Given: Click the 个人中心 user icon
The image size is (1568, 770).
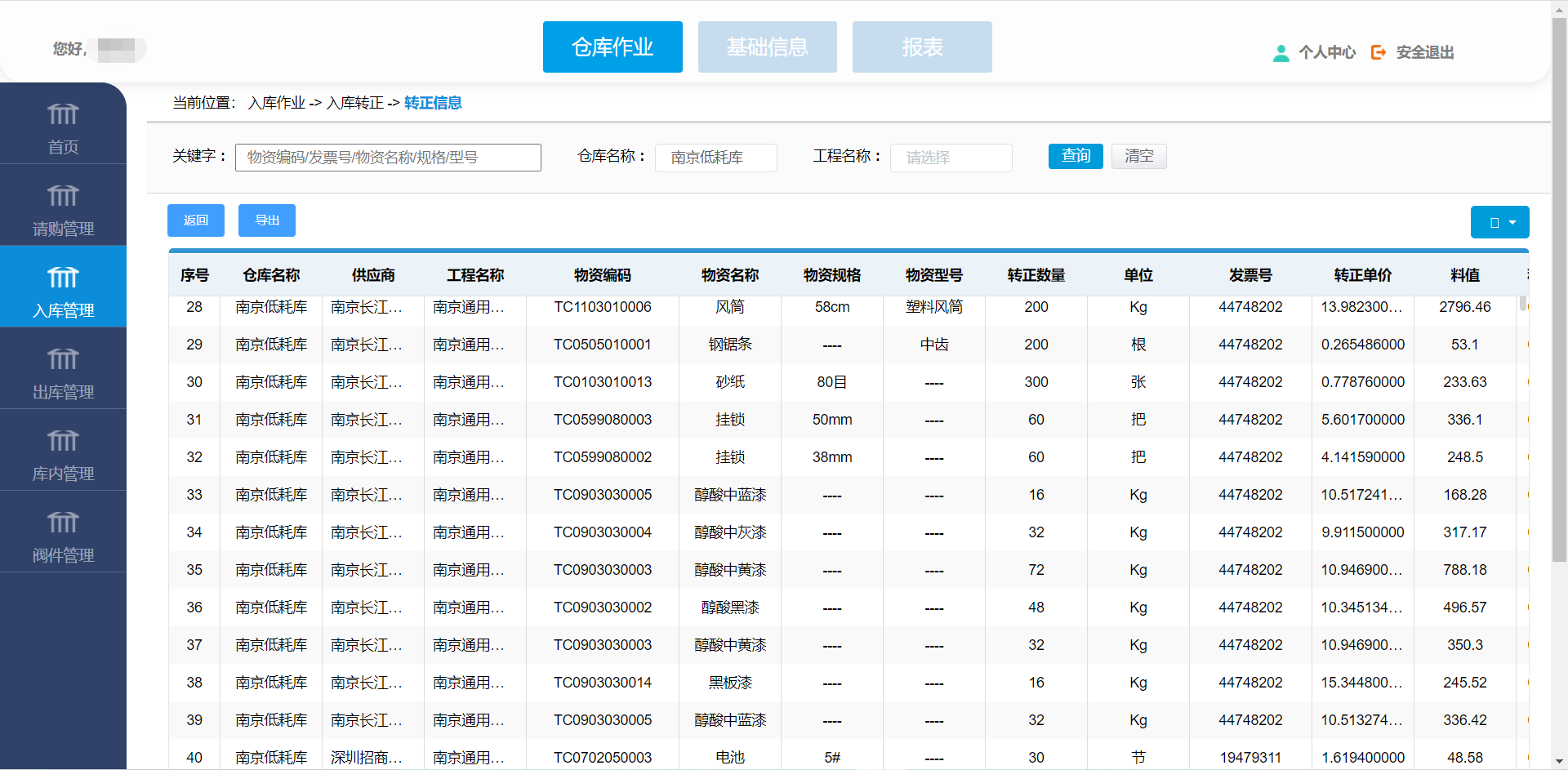Looking at the screenshot, I should pyautogui.click(x=1281, y=53).
